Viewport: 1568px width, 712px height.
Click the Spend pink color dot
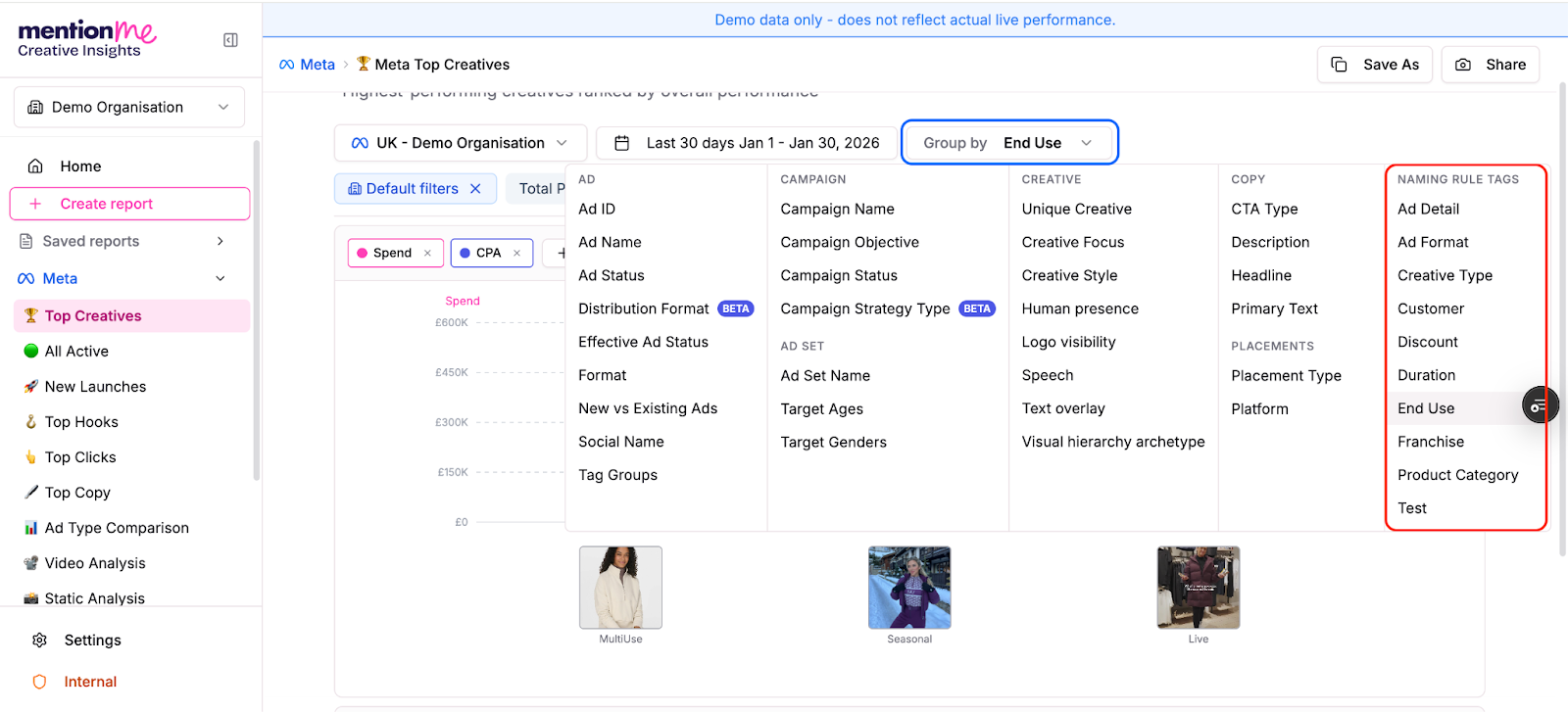(x=362, y=253)
